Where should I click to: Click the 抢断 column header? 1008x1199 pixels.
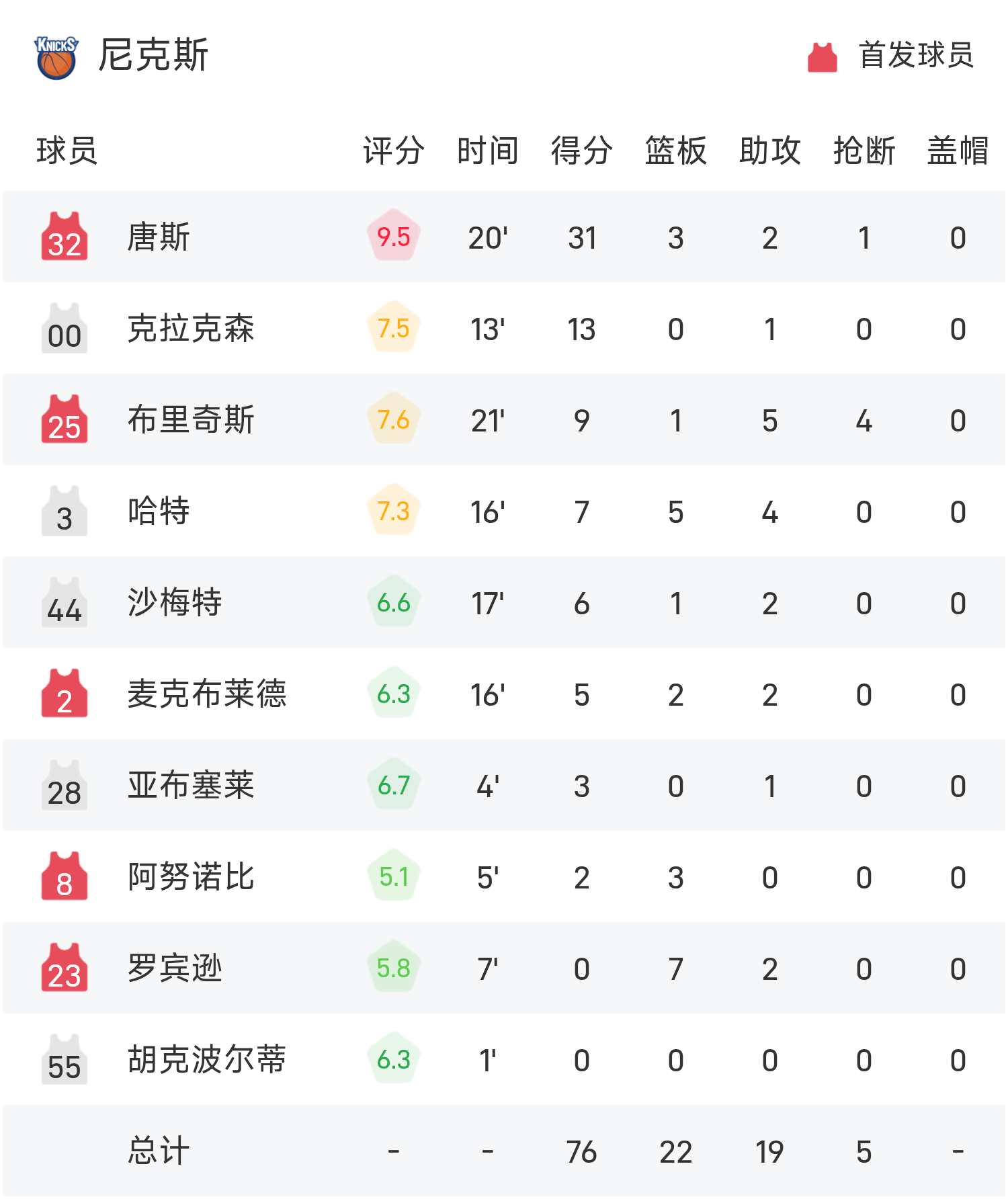(864, 151)
